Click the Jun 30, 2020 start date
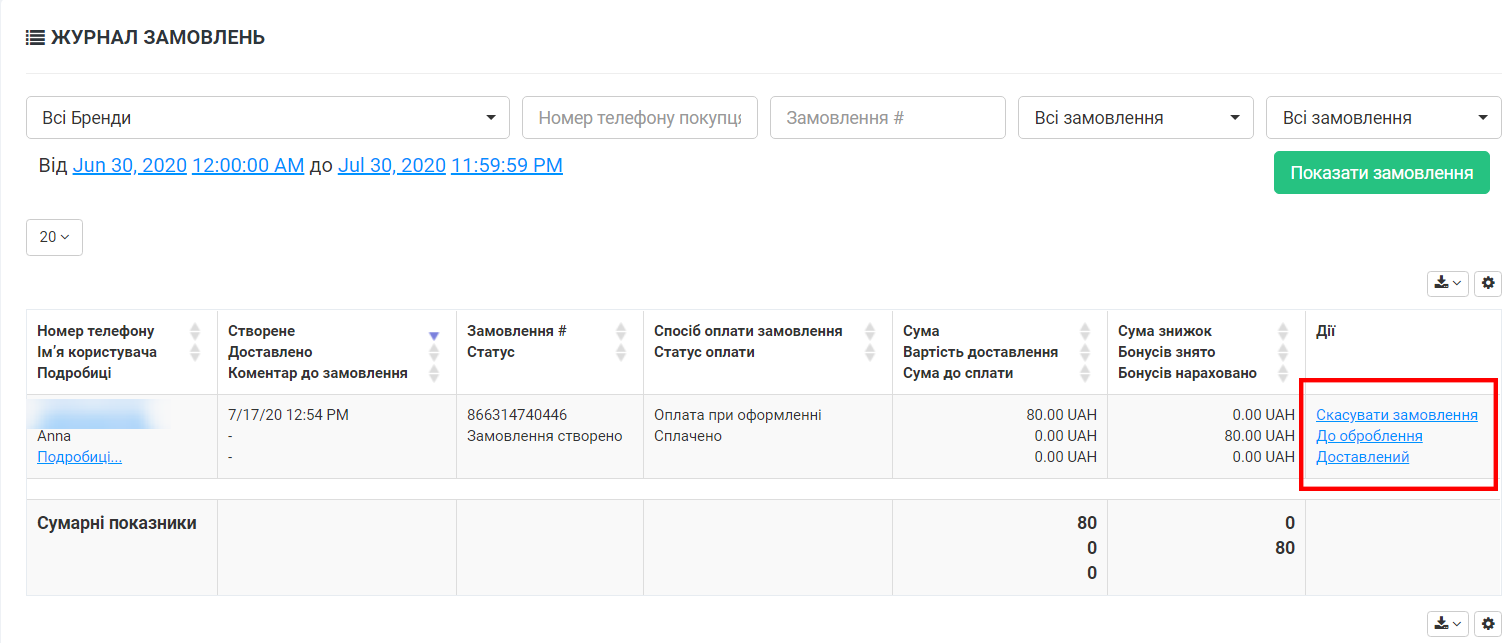This screenshot has height=643, width=1508. pos(130,166)
